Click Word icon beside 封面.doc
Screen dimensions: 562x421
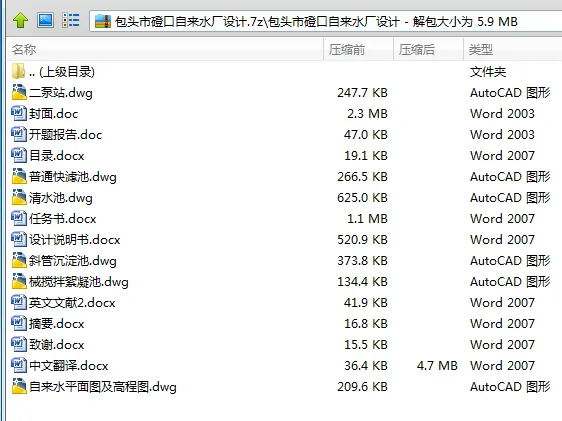[19, 114]
